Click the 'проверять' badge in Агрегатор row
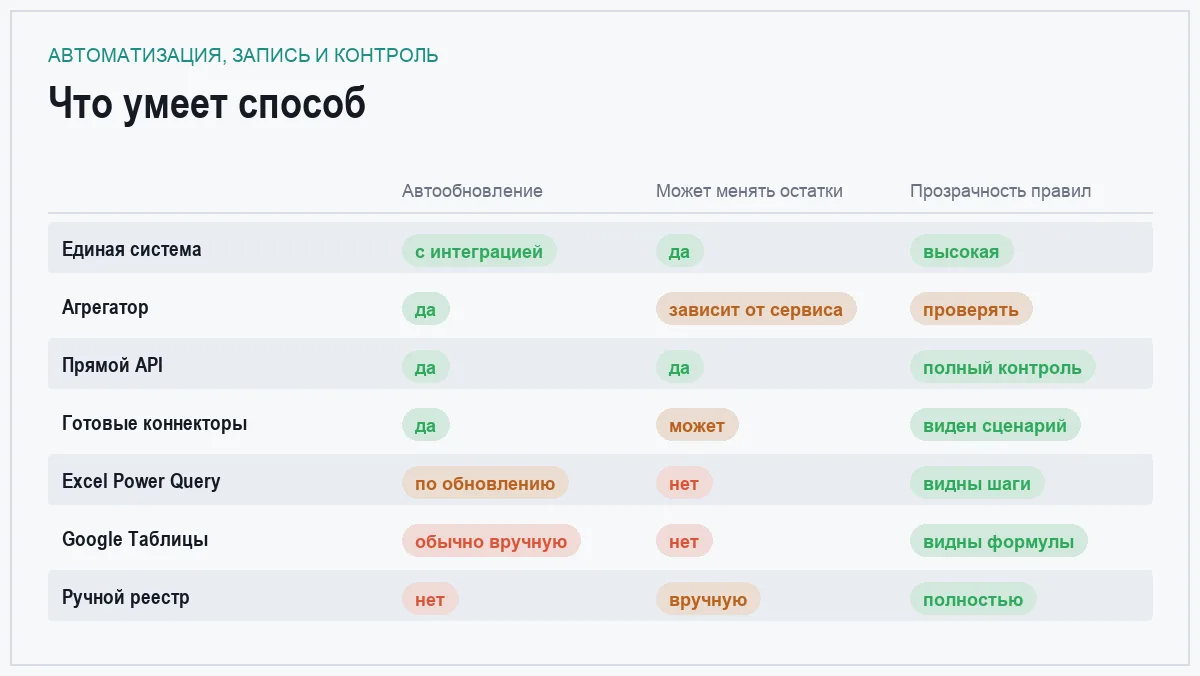 (971, 309)
